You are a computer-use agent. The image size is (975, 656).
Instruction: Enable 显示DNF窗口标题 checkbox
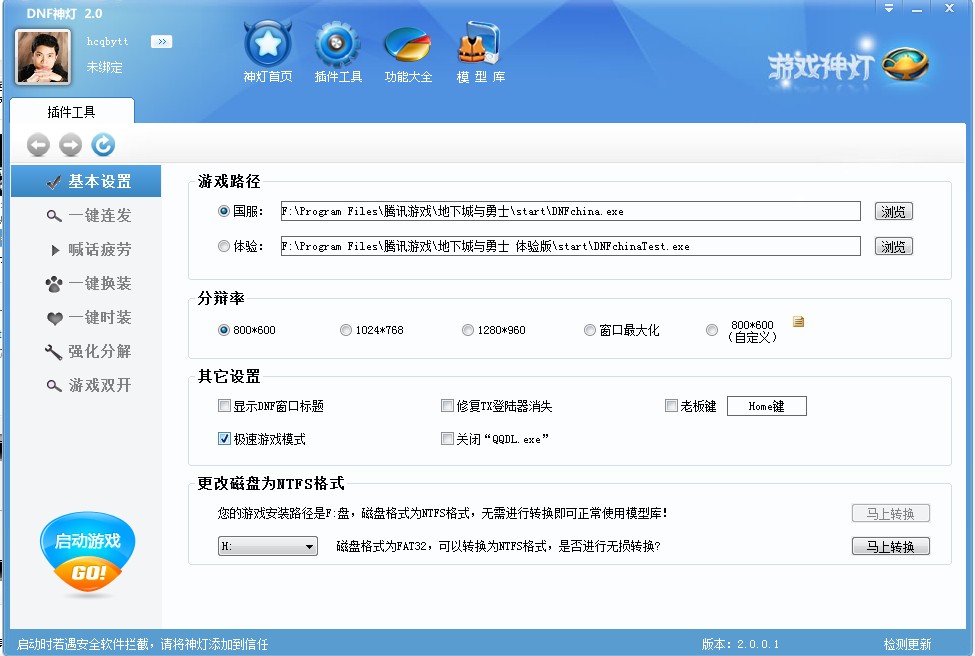click(224, 406)
